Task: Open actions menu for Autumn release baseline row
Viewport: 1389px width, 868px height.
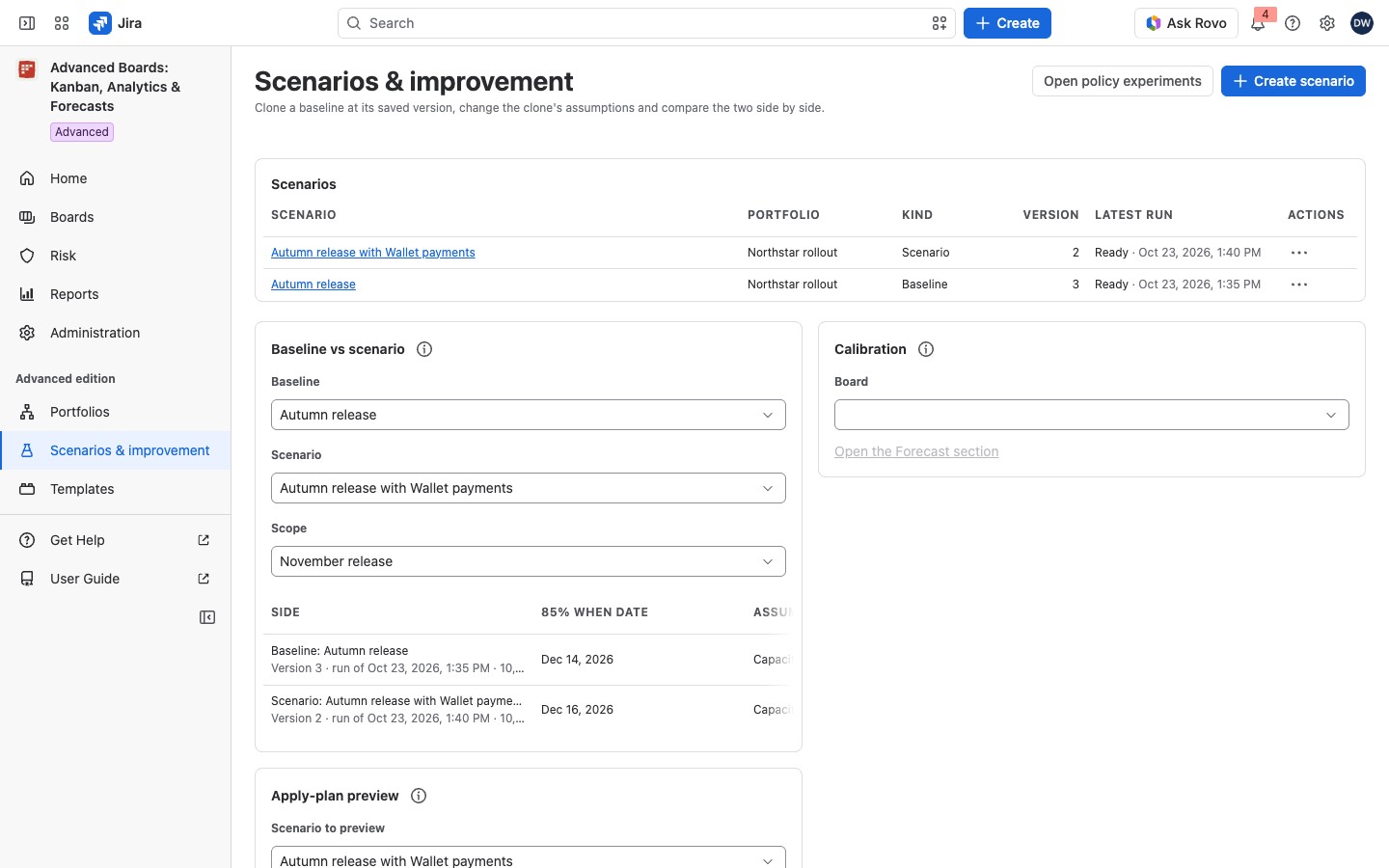Action: [x=1299, y=285]
